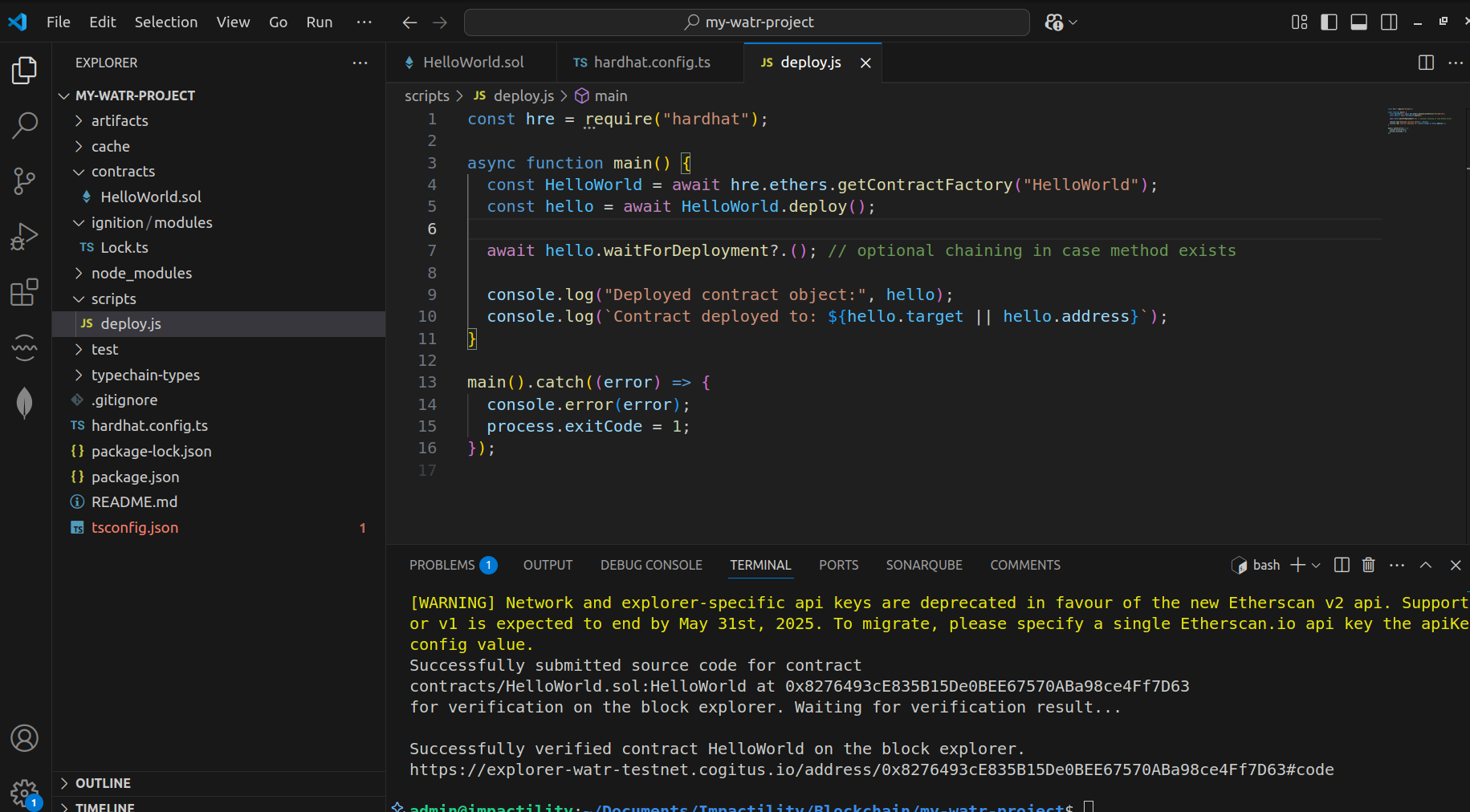Image resolution: width=1470 pixels, height=812 pixels.
Task: Open the Search view in activity bar
Action: click(x=25, y=125)
